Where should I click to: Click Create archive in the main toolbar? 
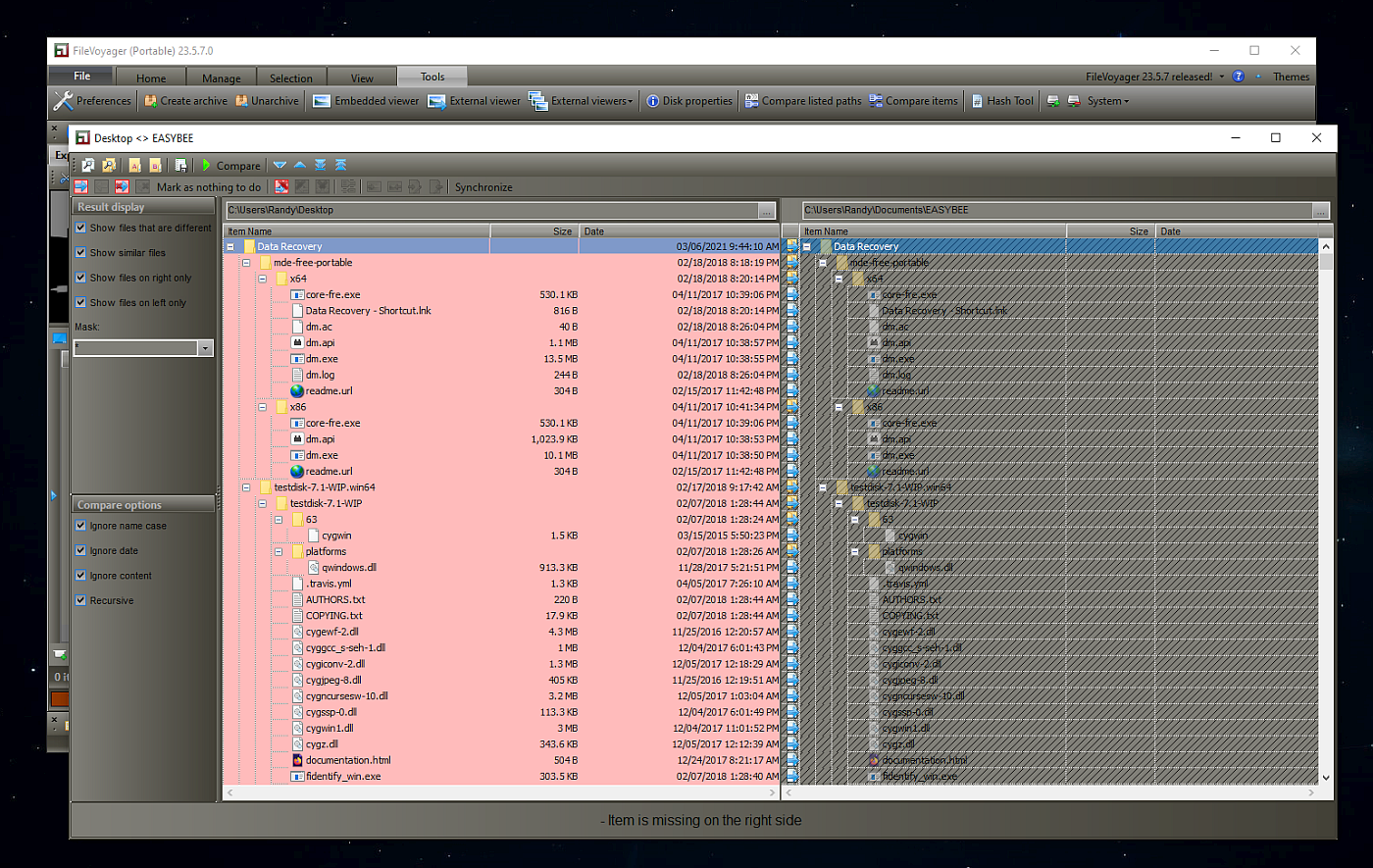tap(185, 101)
